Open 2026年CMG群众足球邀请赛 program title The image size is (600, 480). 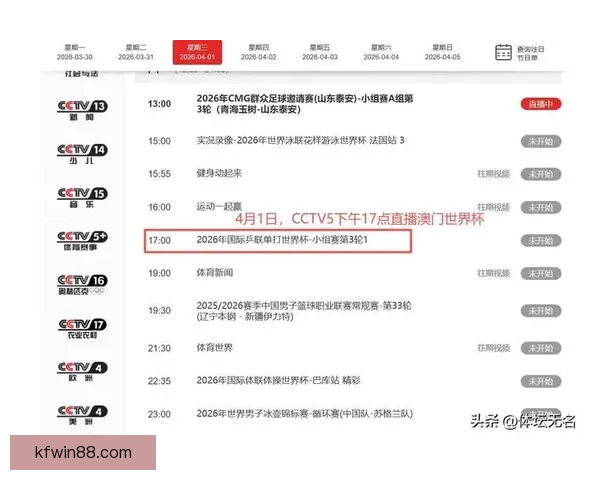tap(305, 104)
